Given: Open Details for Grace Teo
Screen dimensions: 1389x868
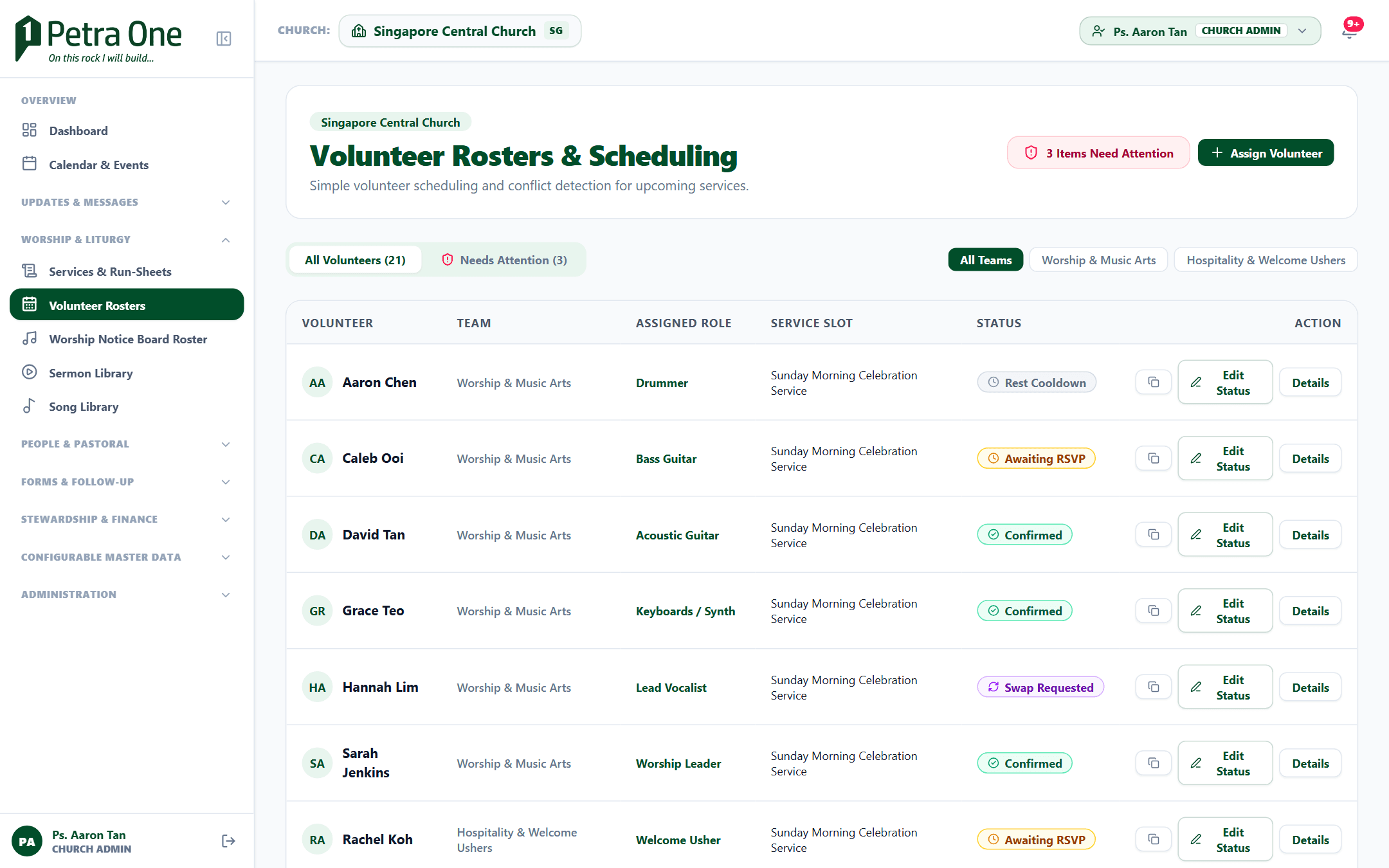Looking at the screenshot, I should tap(1311, 611).
